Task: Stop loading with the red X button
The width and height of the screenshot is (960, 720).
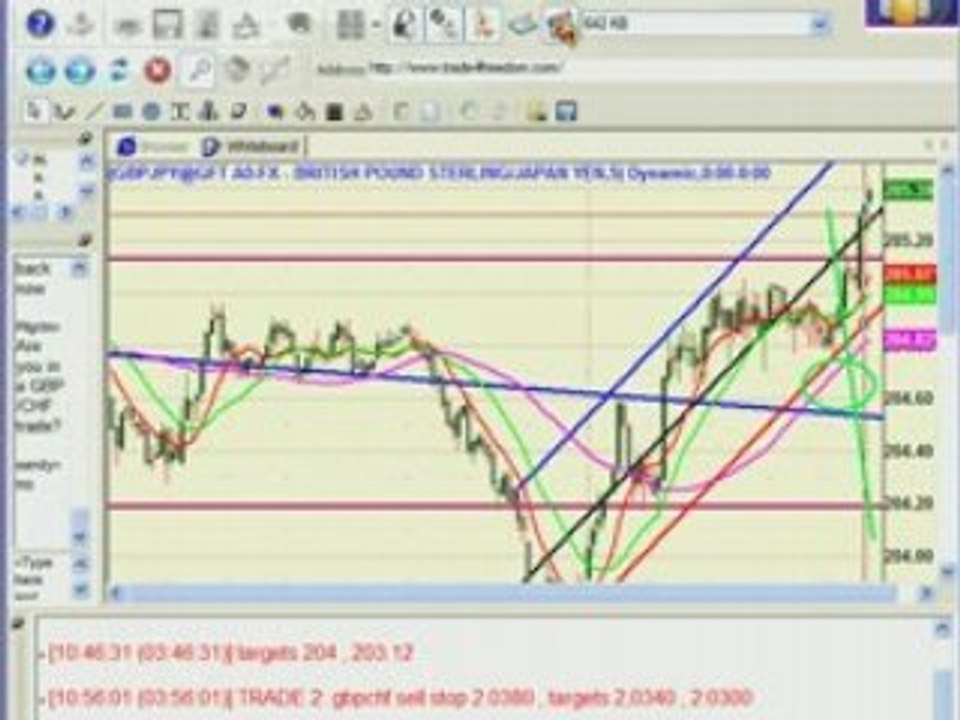Action: (157, 70)
